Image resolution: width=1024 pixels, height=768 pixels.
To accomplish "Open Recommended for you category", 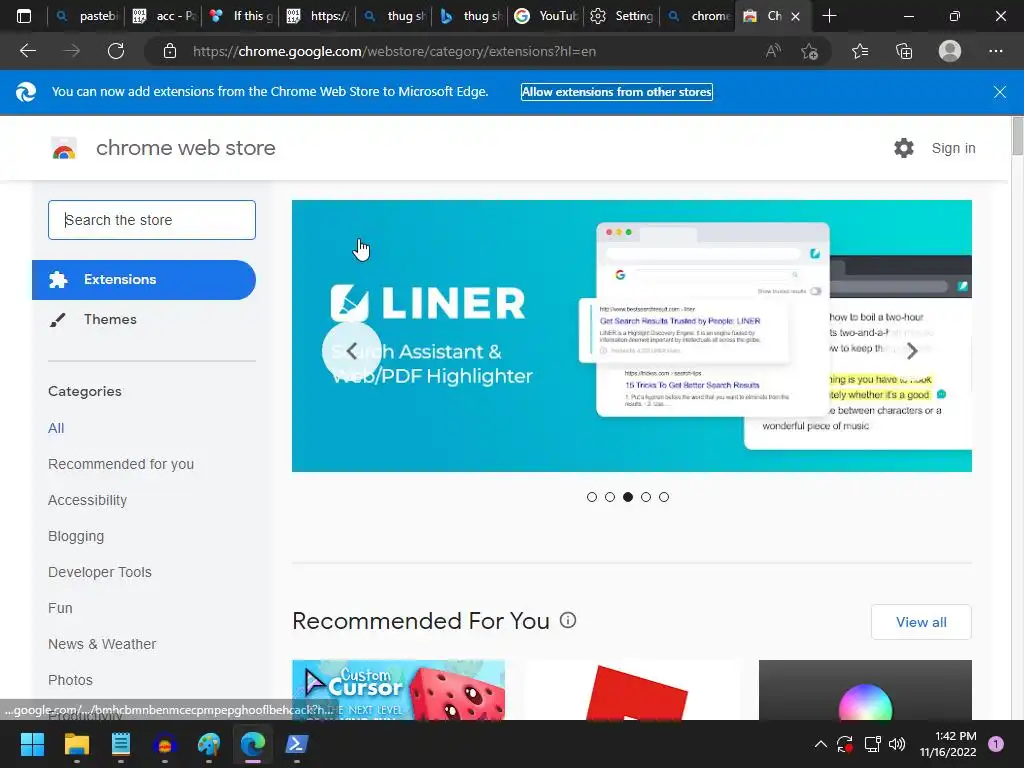I will tap(121, 464).
